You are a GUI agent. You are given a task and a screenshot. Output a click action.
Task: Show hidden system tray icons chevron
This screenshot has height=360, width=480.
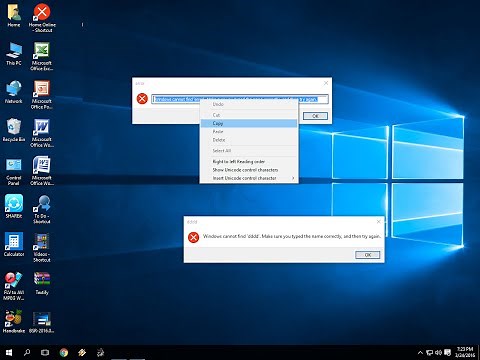point(420,352)
